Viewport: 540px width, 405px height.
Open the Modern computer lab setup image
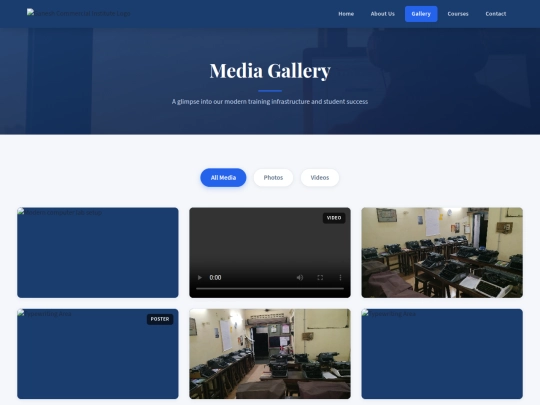[x=98, y=252]
